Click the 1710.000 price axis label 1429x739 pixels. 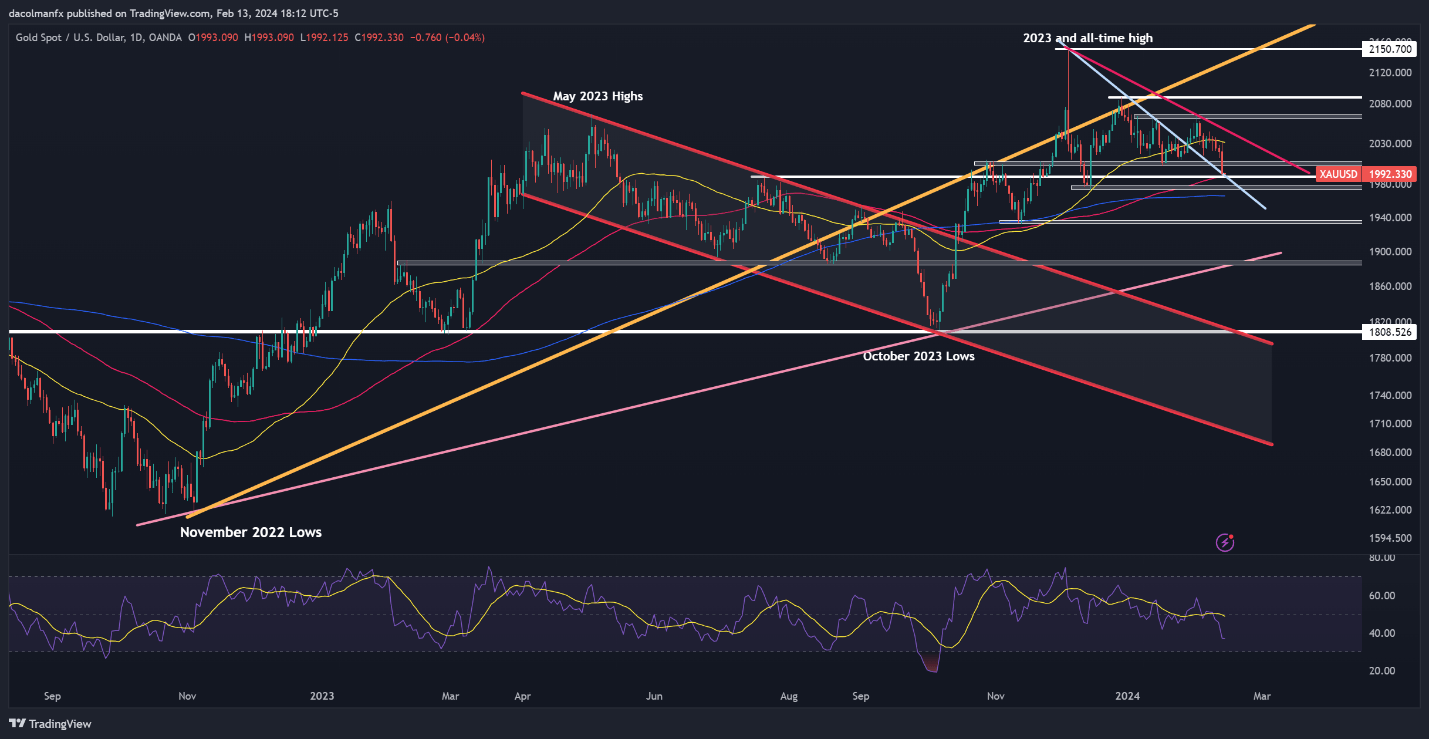1389,425
